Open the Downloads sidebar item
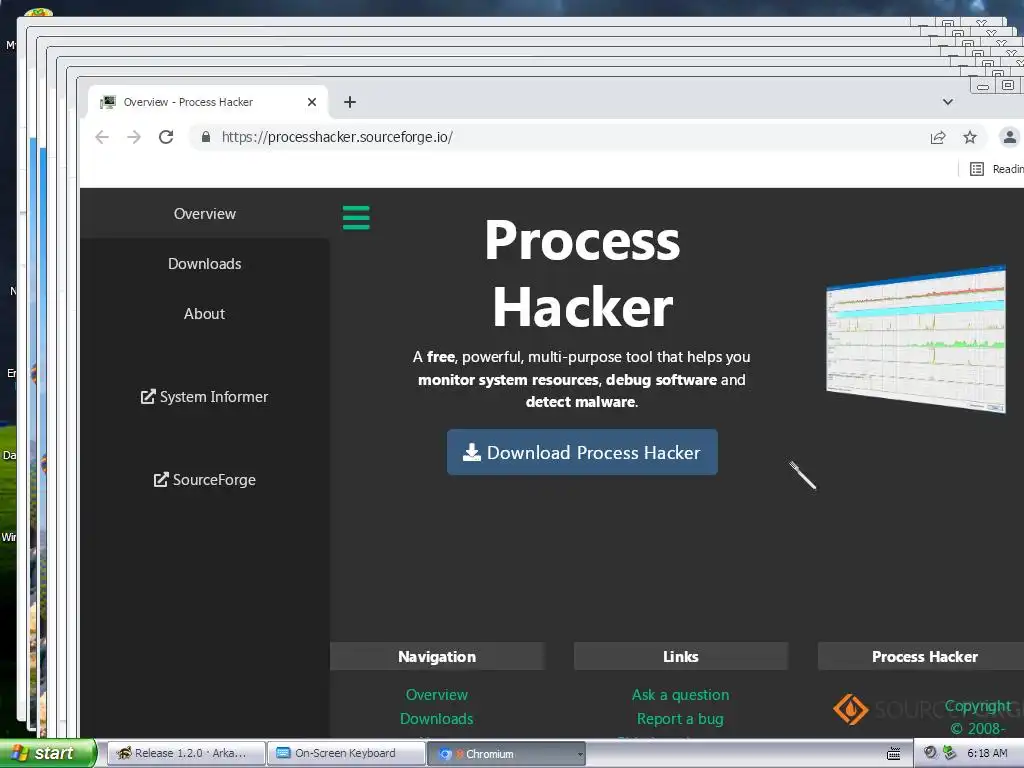This screenshot has width=1024, height=768. (204, 264)
